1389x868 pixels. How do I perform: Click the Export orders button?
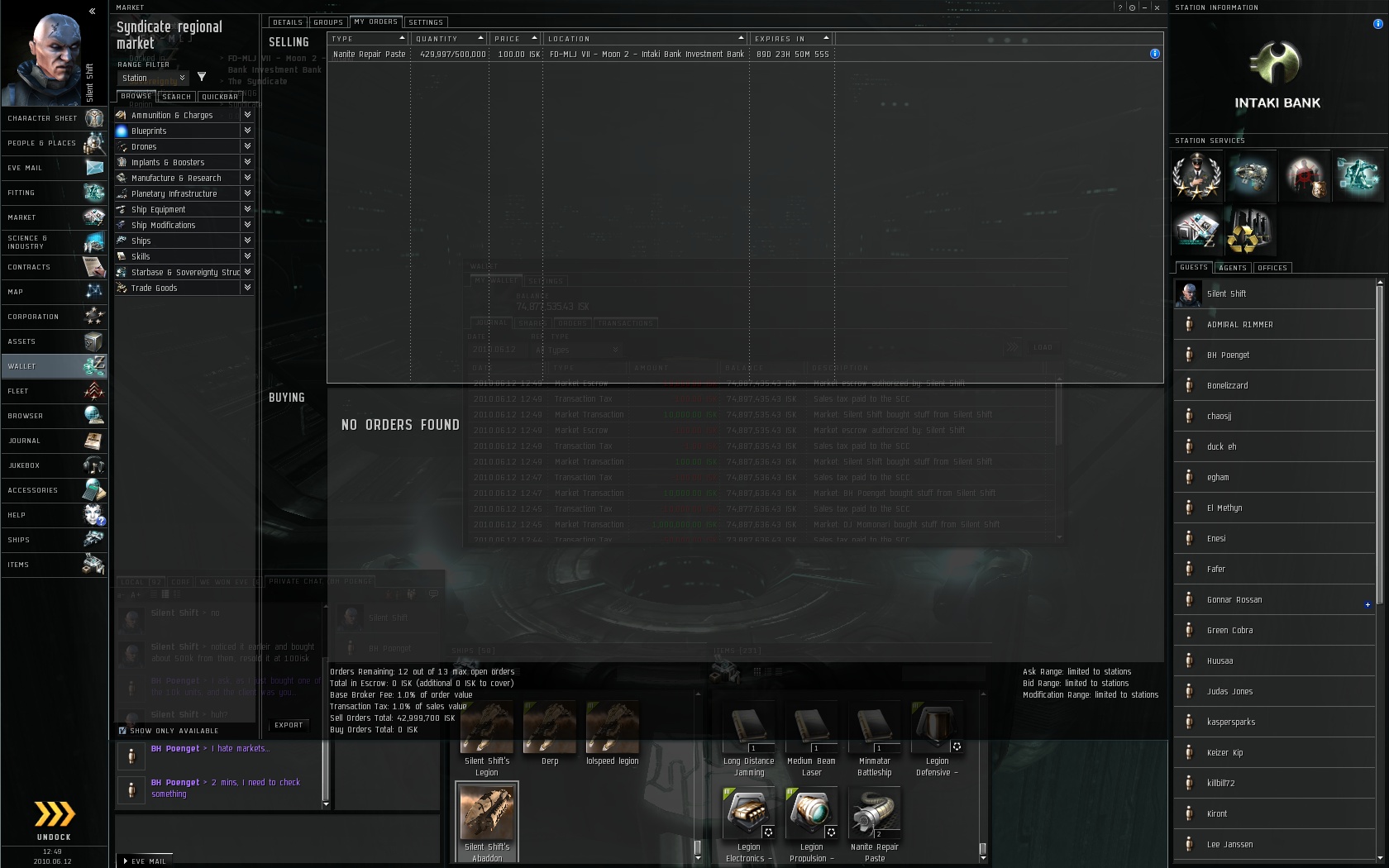[289, 725]
